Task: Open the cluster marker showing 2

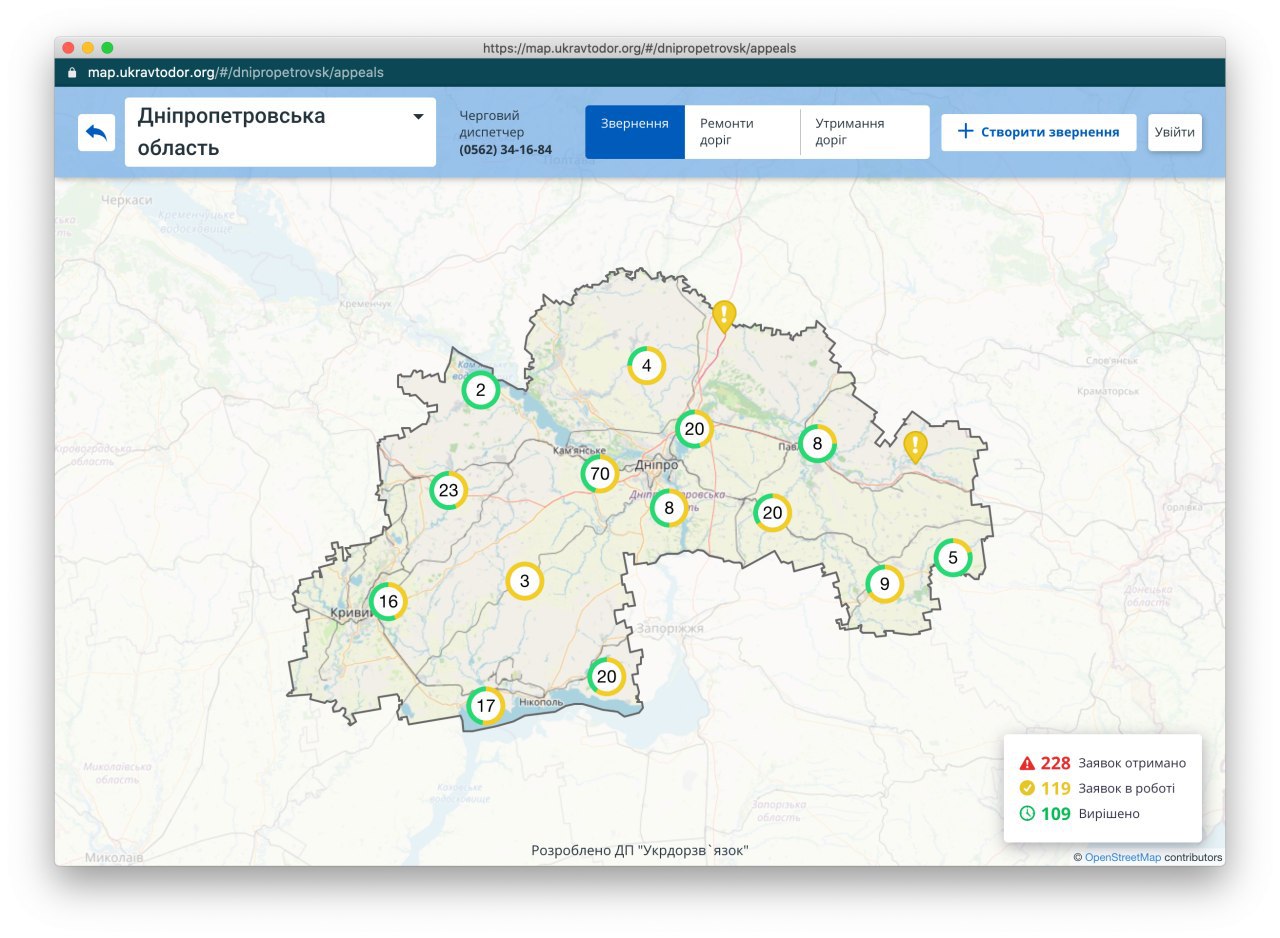Action: (x=481, y=390)
